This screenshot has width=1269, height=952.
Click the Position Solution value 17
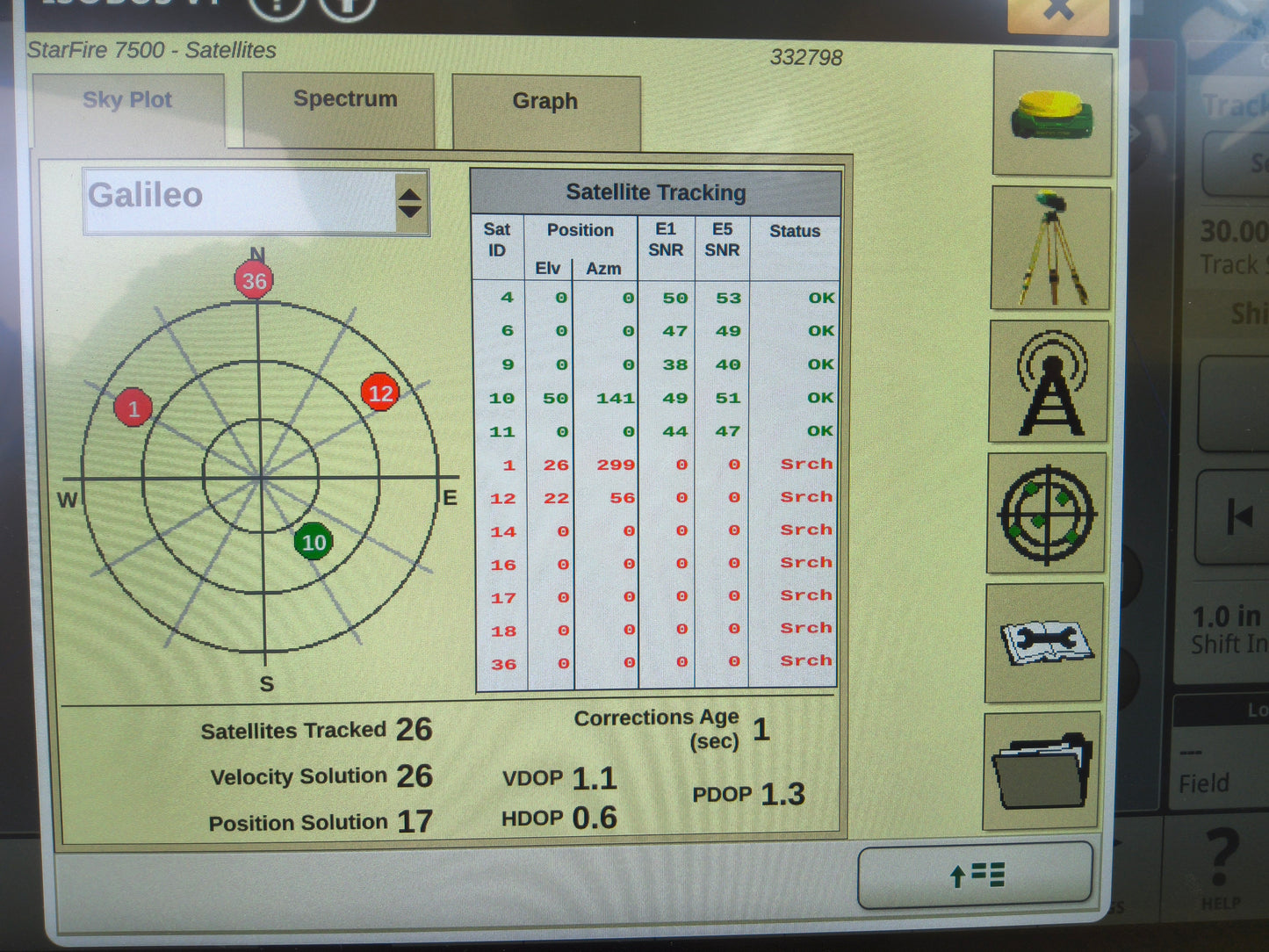point(415,822)
